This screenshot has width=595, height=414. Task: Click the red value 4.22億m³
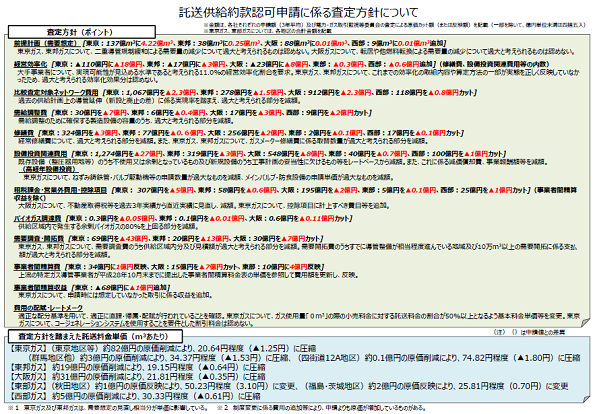tap(157, 43)
